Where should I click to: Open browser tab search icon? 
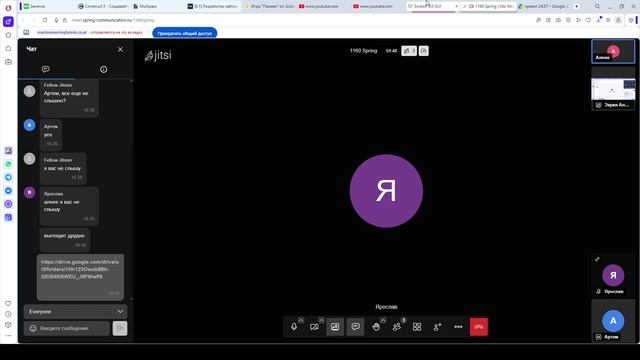[x=597, y=6]
